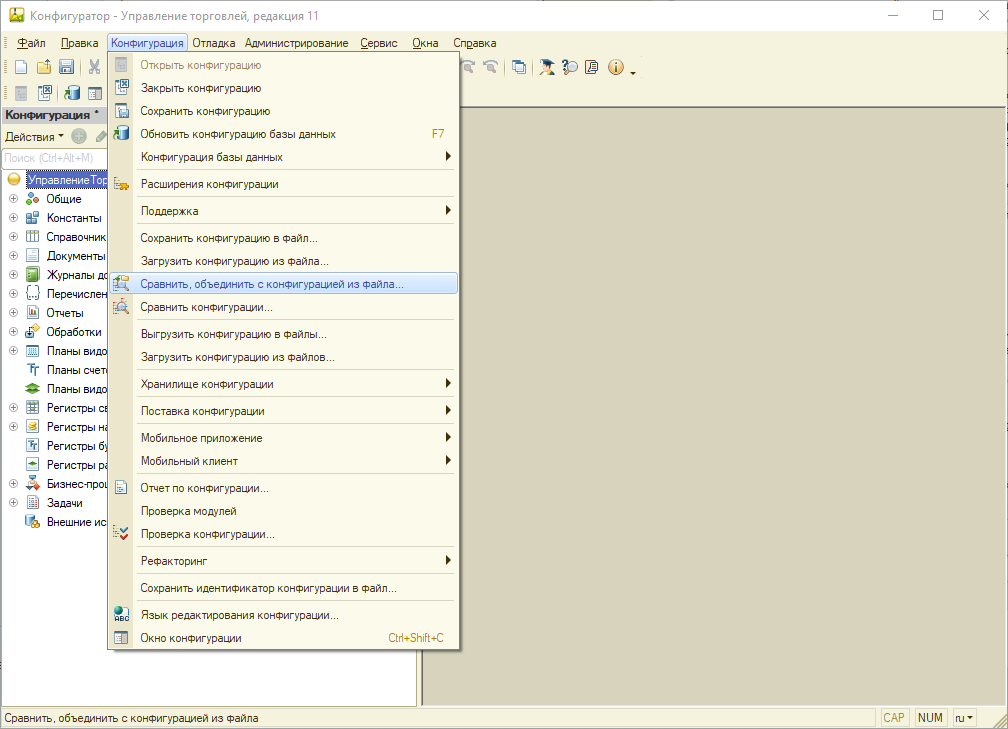The height and width of the screenshot is (729, 1008).
Task: Click the Windows list toolbar icon
Action: click(518, 67)
